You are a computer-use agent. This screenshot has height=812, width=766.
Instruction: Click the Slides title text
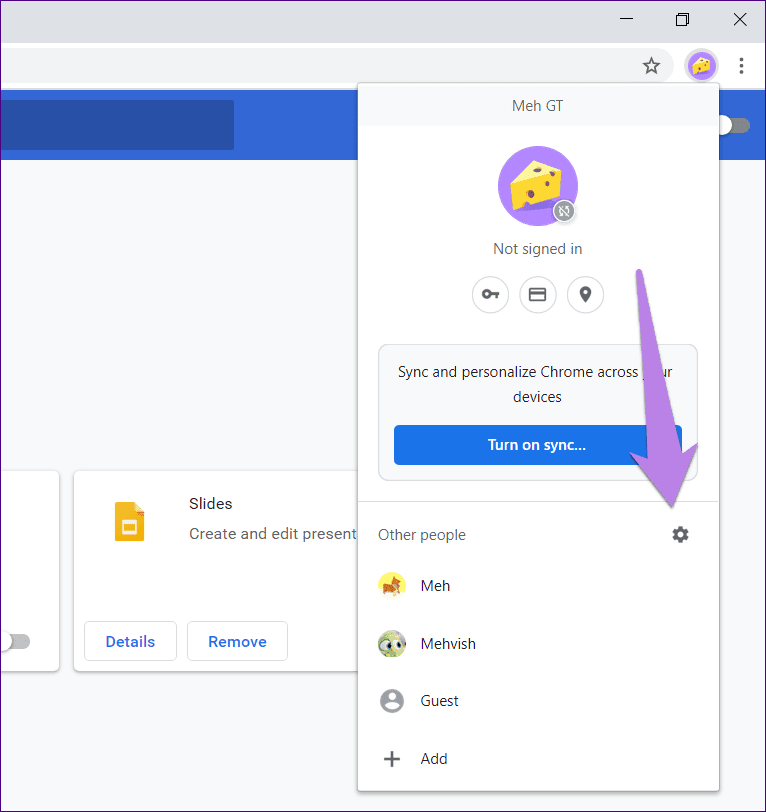click(210, 503)
